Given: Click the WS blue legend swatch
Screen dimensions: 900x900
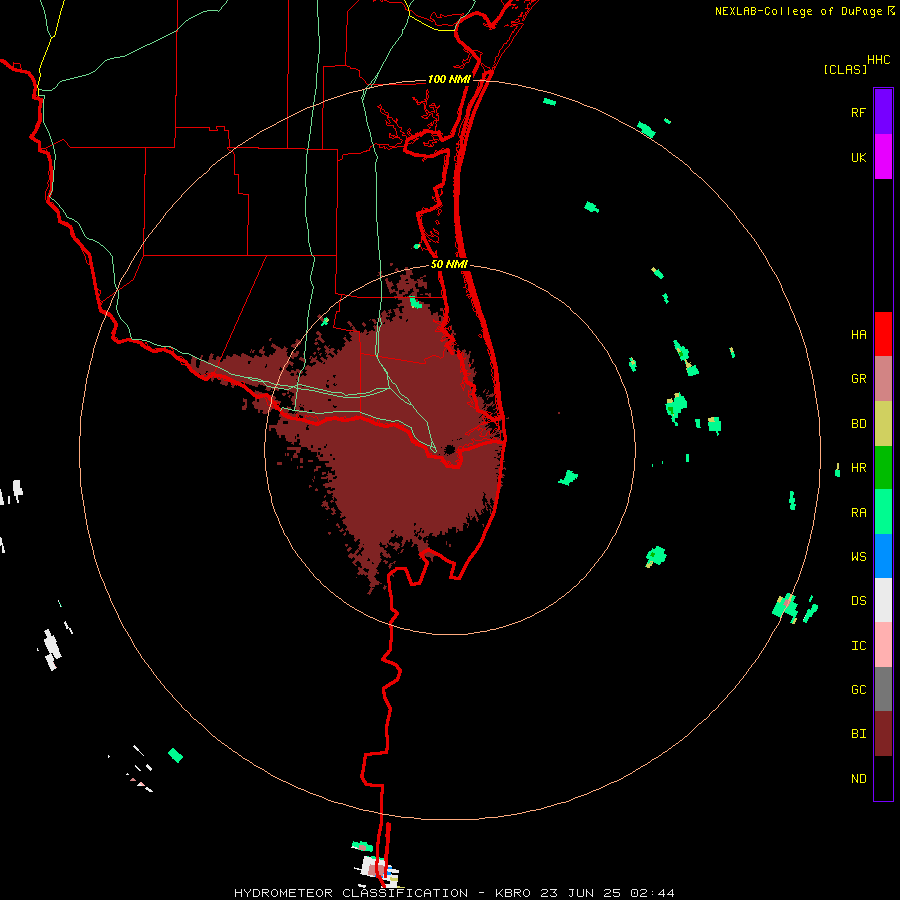Looking at the screenshot, I should point(883,556).
